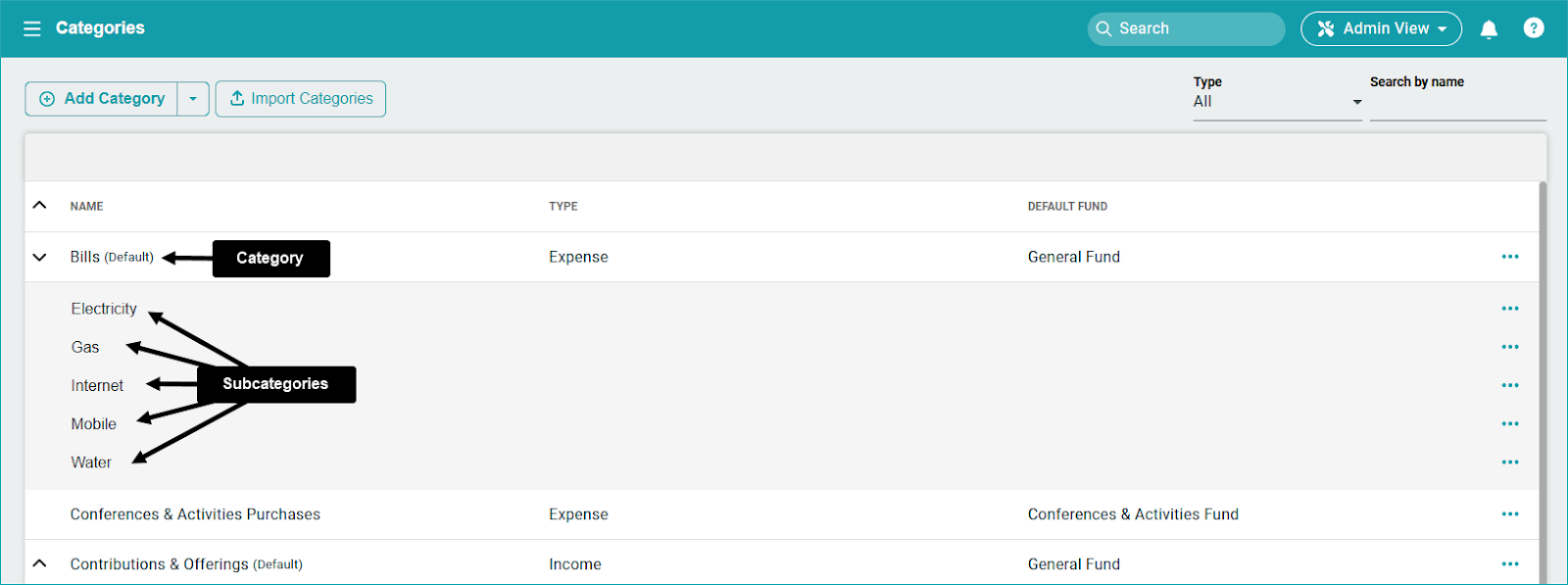Open options for Conferences & Activities Purchases
Screen dimensions: 1568x585
[1510, 514]
